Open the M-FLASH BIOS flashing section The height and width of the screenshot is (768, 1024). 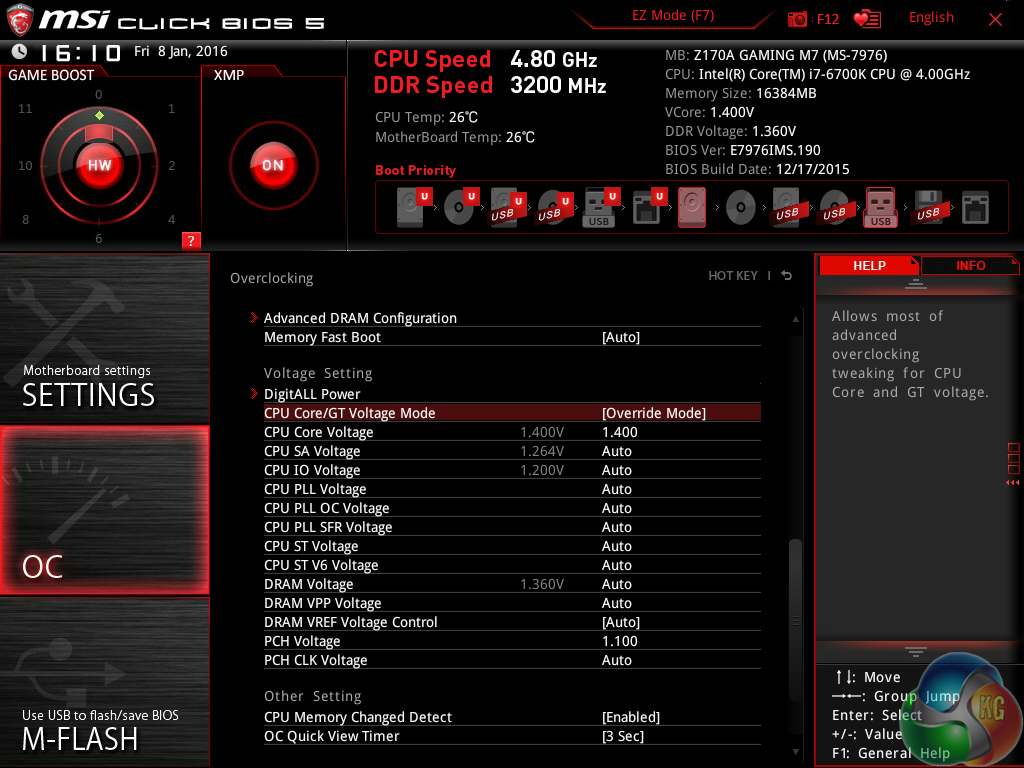(x=104, y=682)
